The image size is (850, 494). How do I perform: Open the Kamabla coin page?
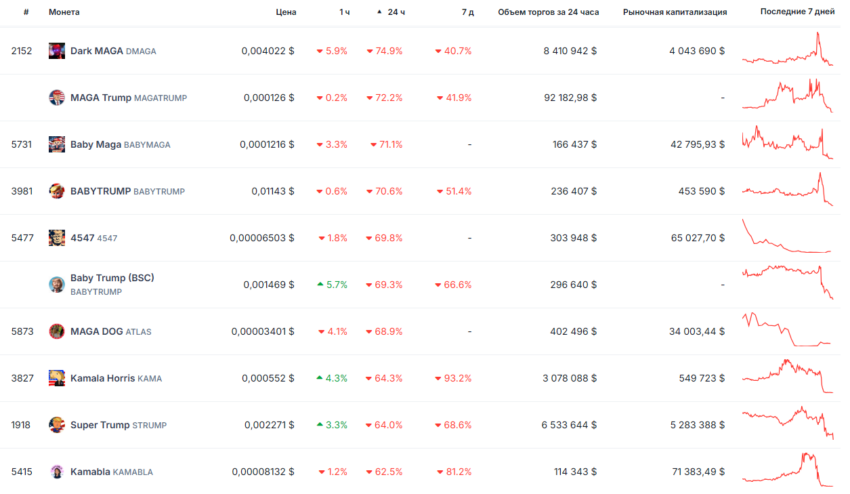click(112, 471)
